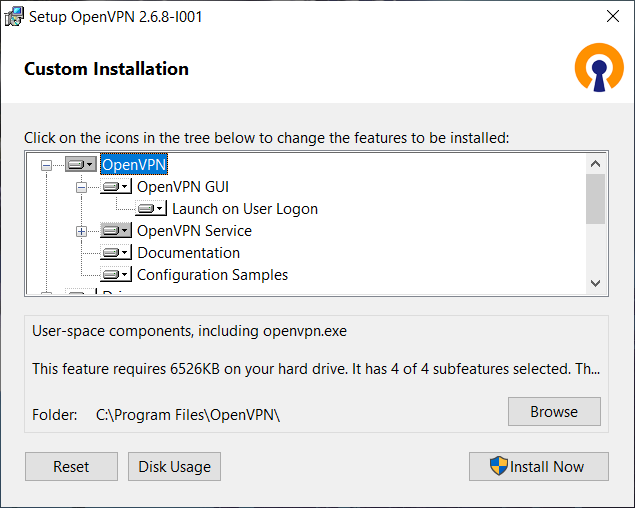Open the OpenVPN GUI feature drive icon dropdown
This screenshot has height=508, width=635.
(x=116, y=186)
